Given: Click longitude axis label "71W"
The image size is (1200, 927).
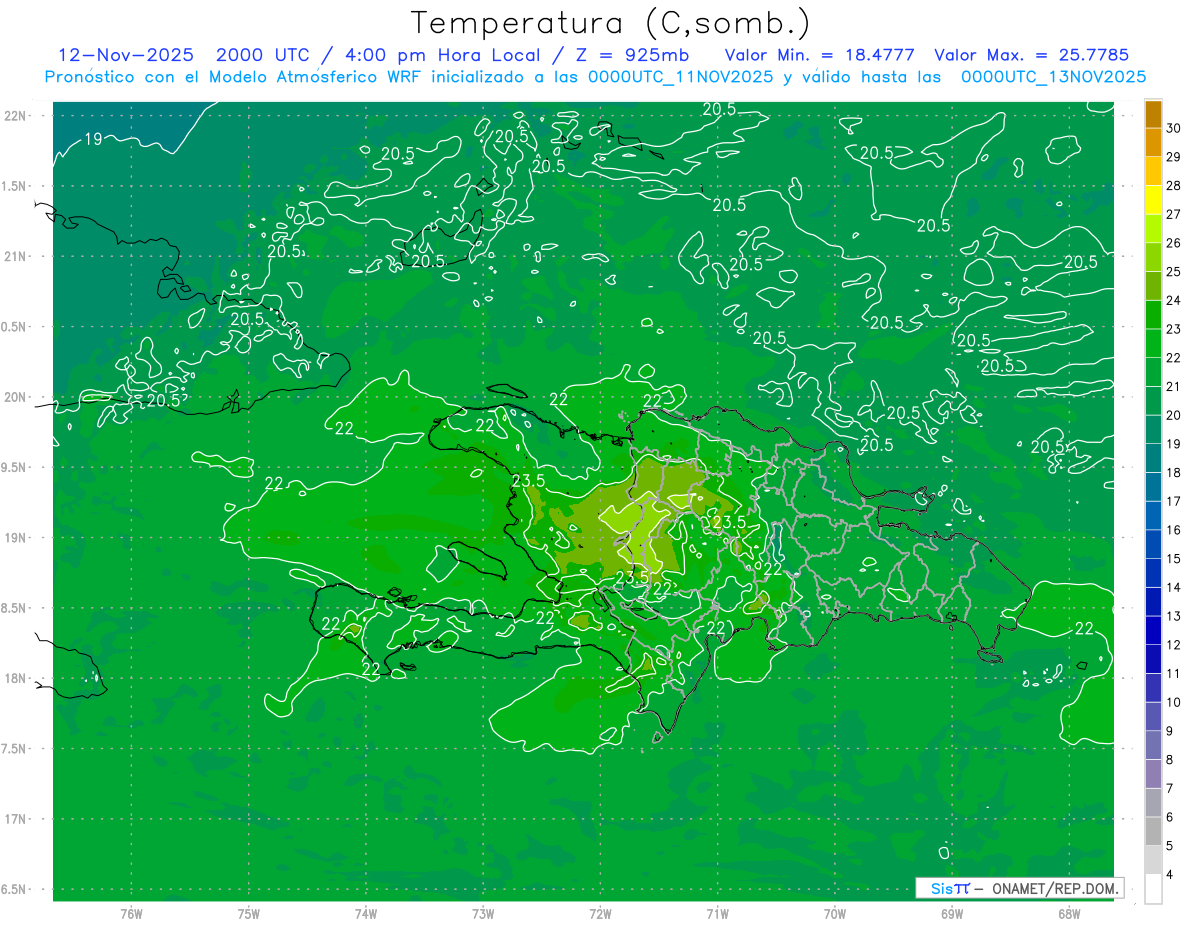Looking at the screenshot, I should (717, 913).
